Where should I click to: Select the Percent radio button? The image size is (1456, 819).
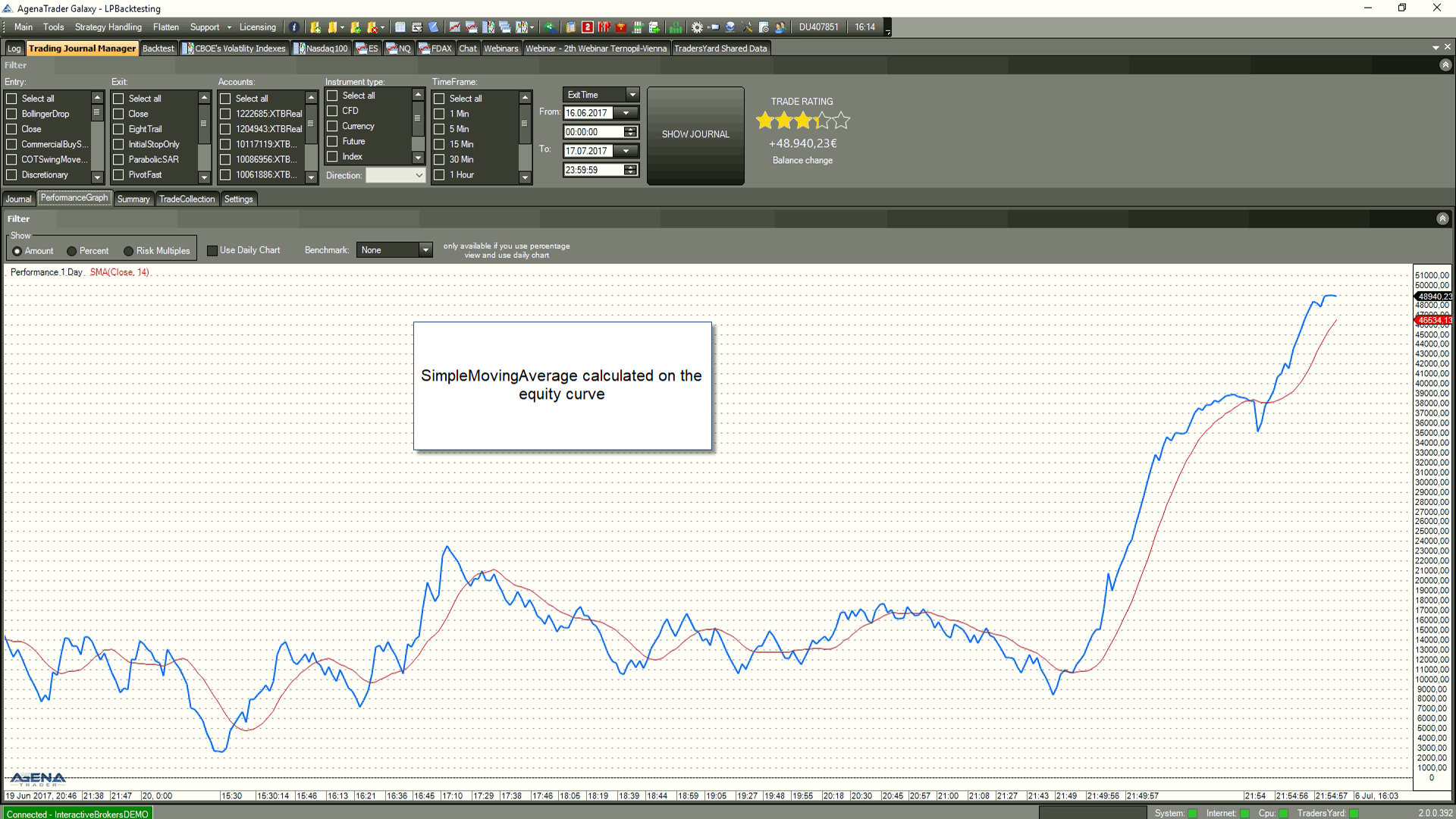[71, 250]
